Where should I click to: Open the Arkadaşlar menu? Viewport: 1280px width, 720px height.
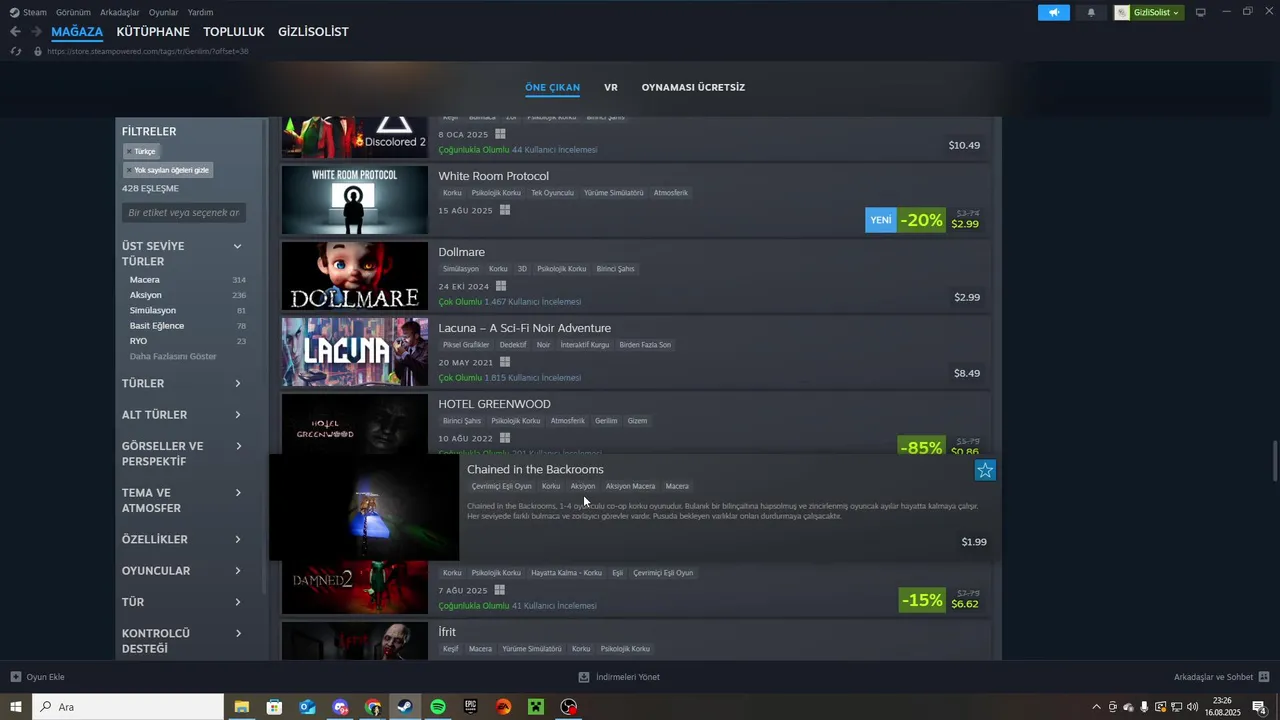(x=120, y=12)
